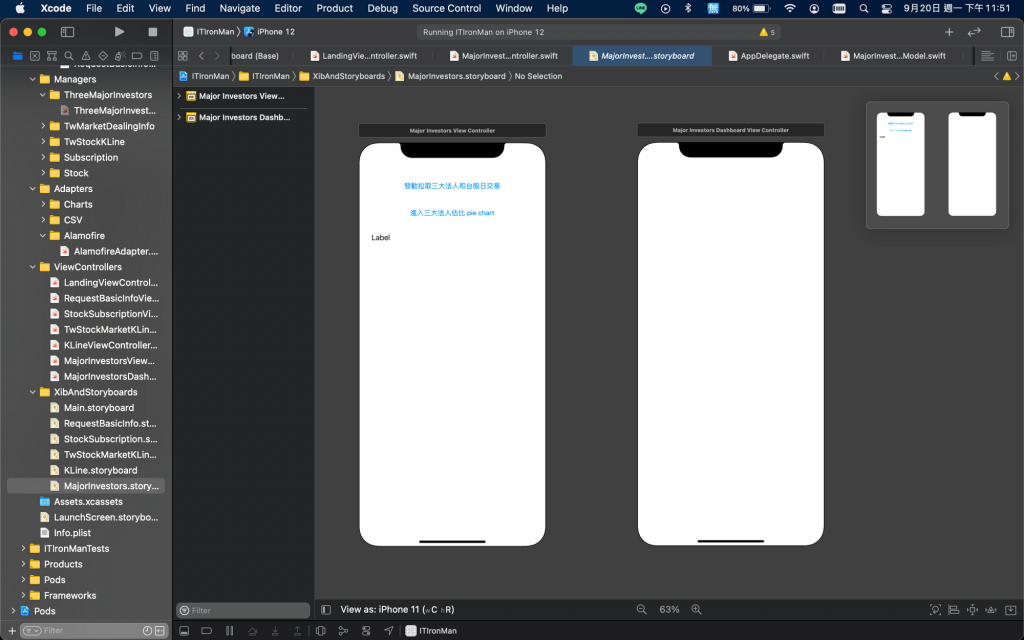Add an editor on the right
The width and height of the screenshot is (1024, 640).
pos(1012,56)
